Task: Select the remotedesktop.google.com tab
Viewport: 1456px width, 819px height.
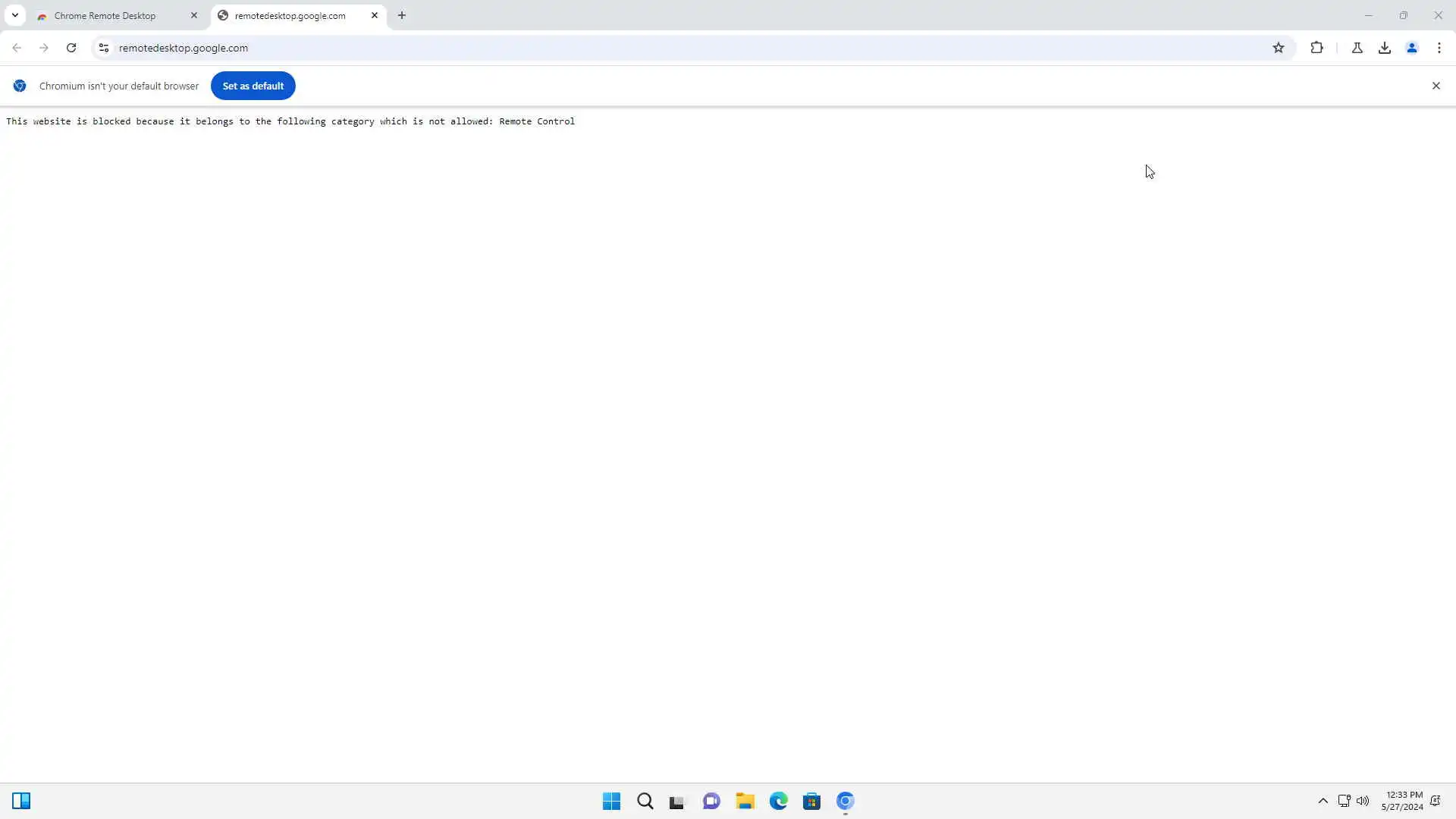Action: [290, 15]
